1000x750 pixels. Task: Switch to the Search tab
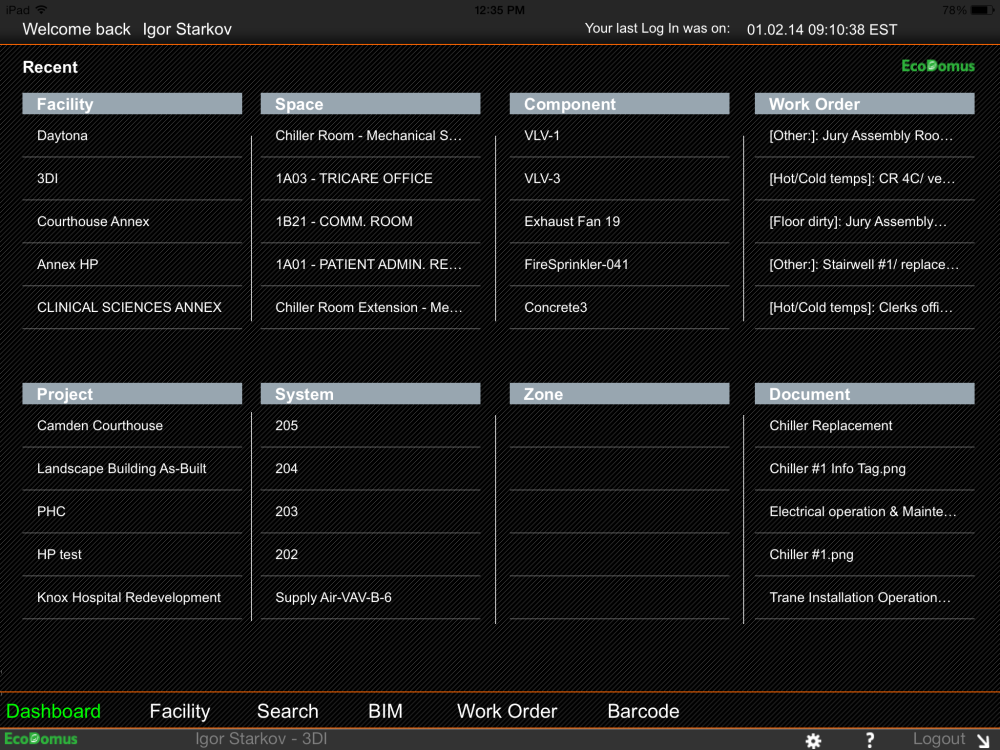(x=288, y=711)
